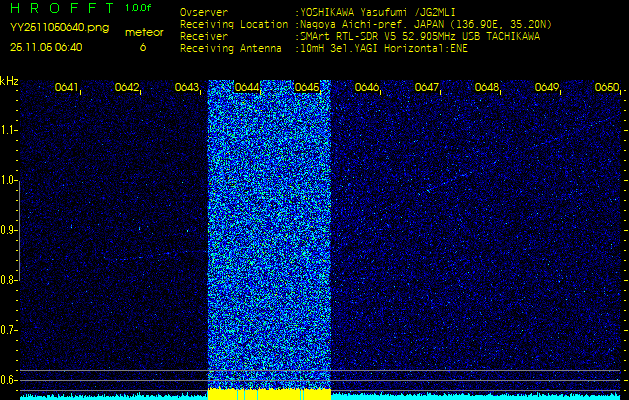Click the 0.7 kHz axis label
The width and height of the screenshot is (629, 400).
click(8, 330)
